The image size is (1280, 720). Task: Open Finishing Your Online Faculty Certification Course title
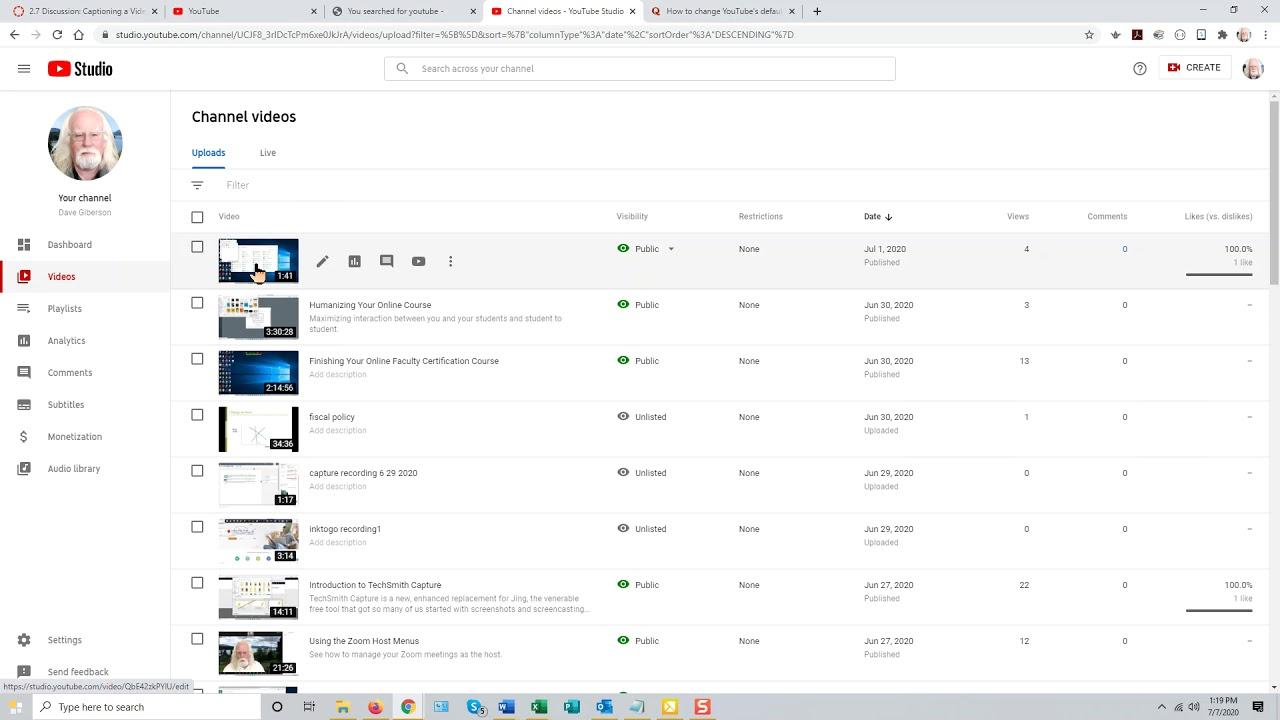pos(404,361)
